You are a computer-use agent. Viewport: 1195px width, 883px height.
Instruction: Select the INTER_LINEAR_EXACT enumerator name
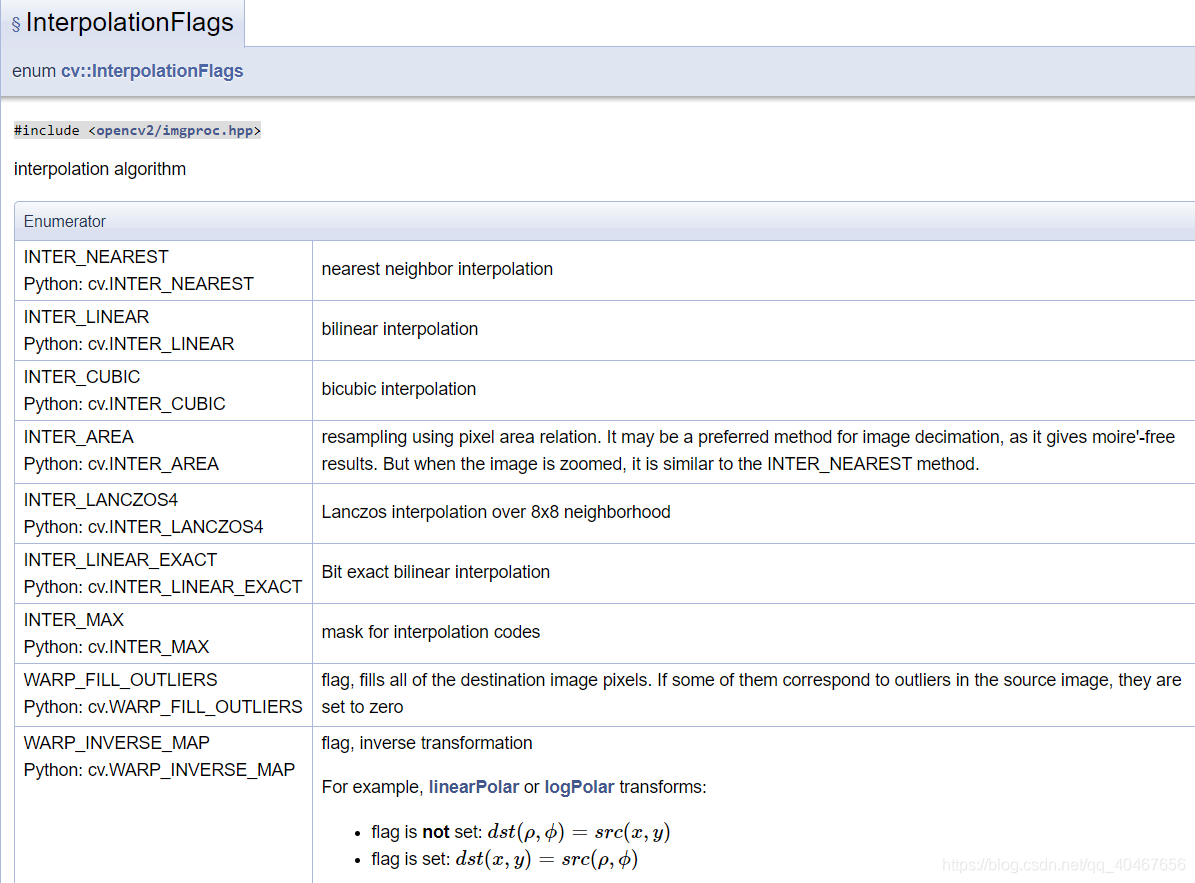tap(120, 560)
